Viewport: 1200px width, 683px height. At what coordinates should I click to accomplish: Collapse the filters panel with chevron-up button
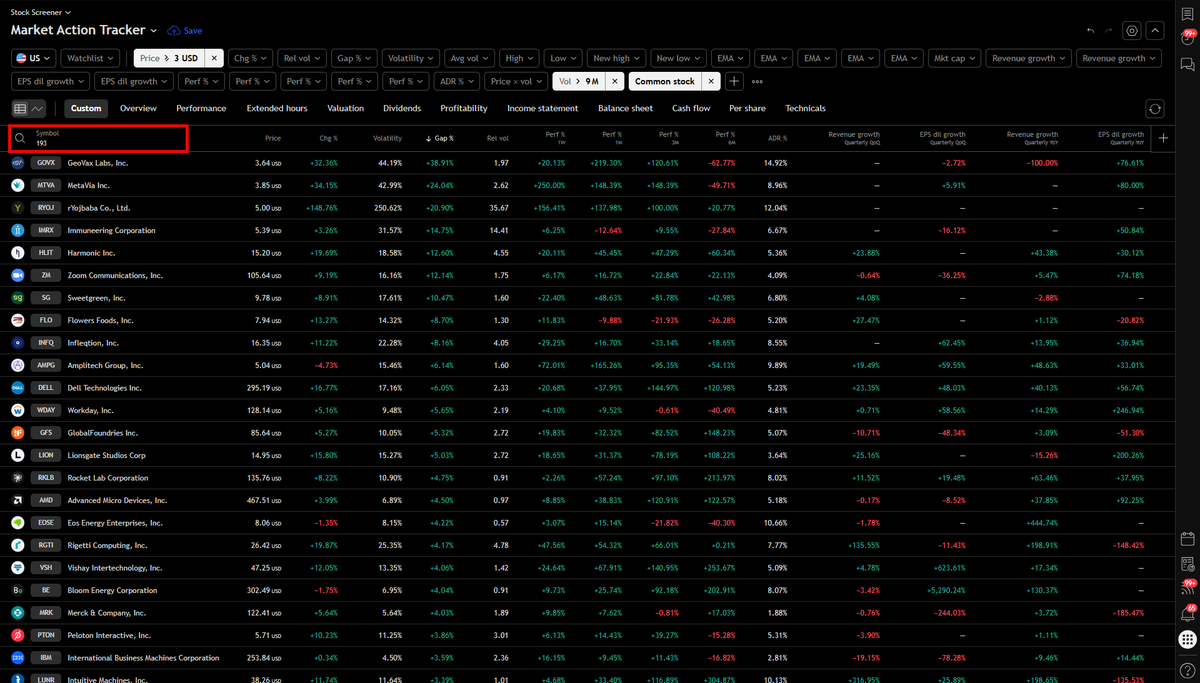pyautogui.click(x=1155, y=31)
